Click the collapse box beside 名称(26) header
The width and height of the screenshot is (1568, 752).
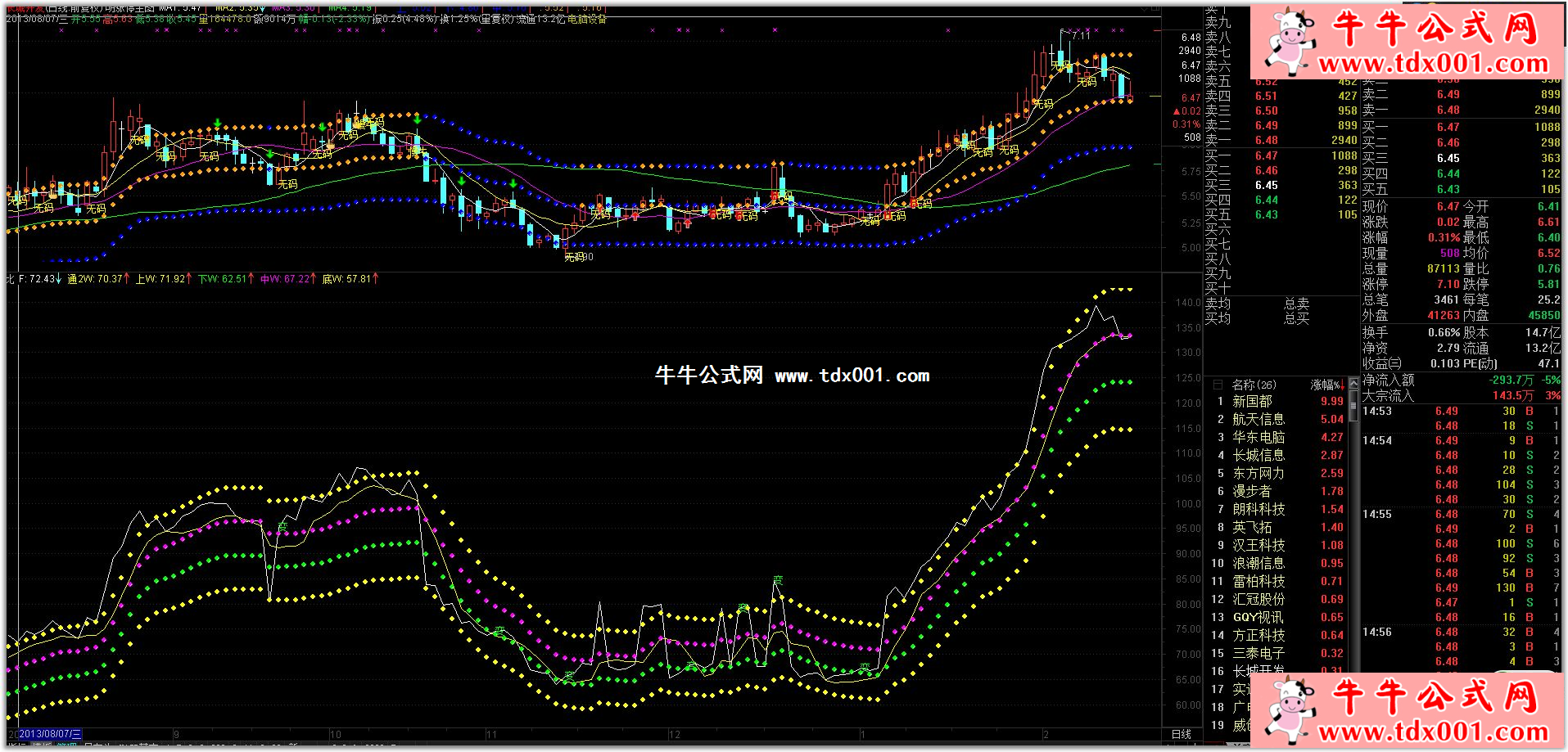(x=1218, y=385)
